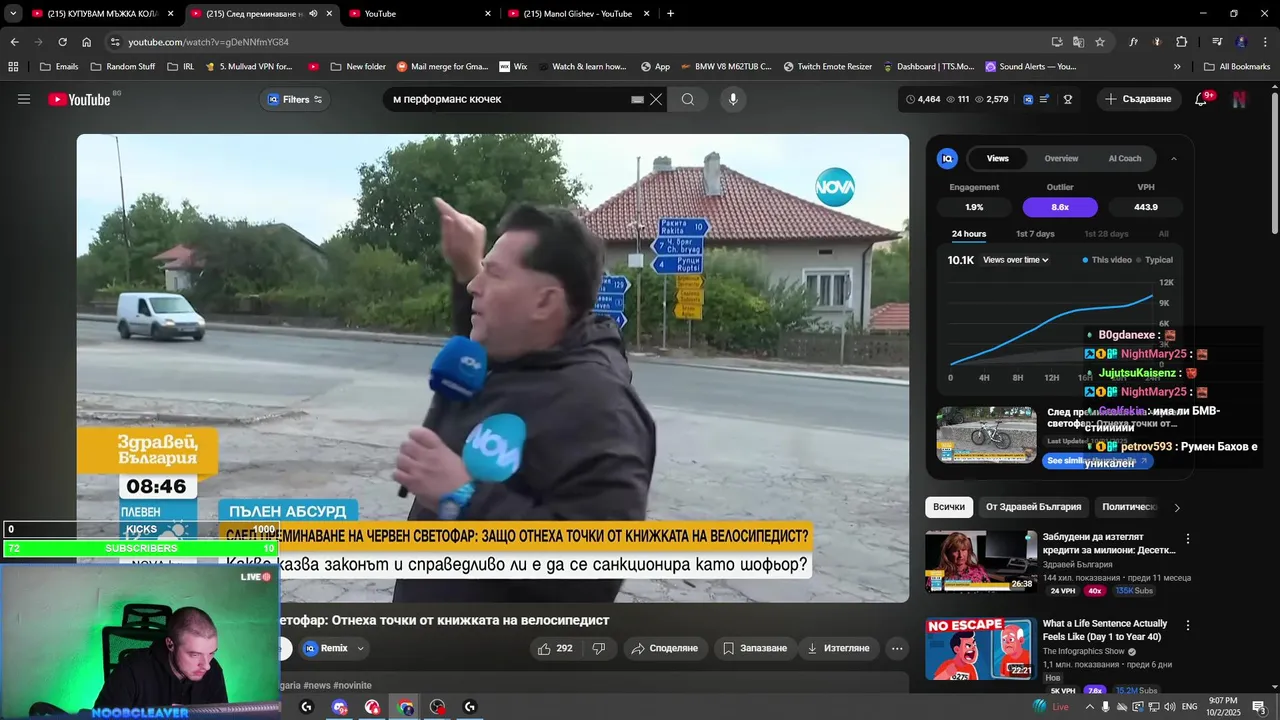Translate this page icon in address bar

coord(1078,42)
